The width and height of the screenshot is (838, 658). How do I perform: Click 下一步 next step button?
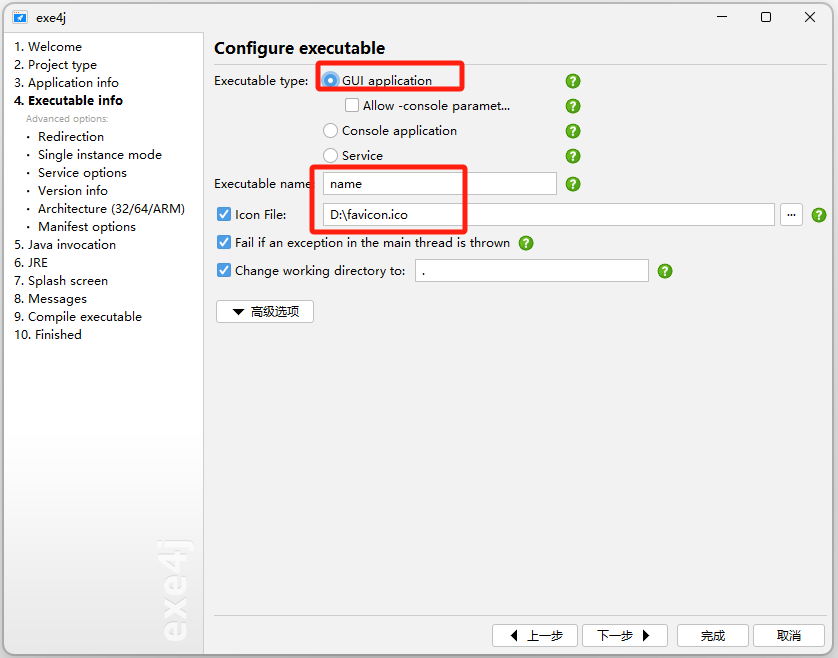625,636
